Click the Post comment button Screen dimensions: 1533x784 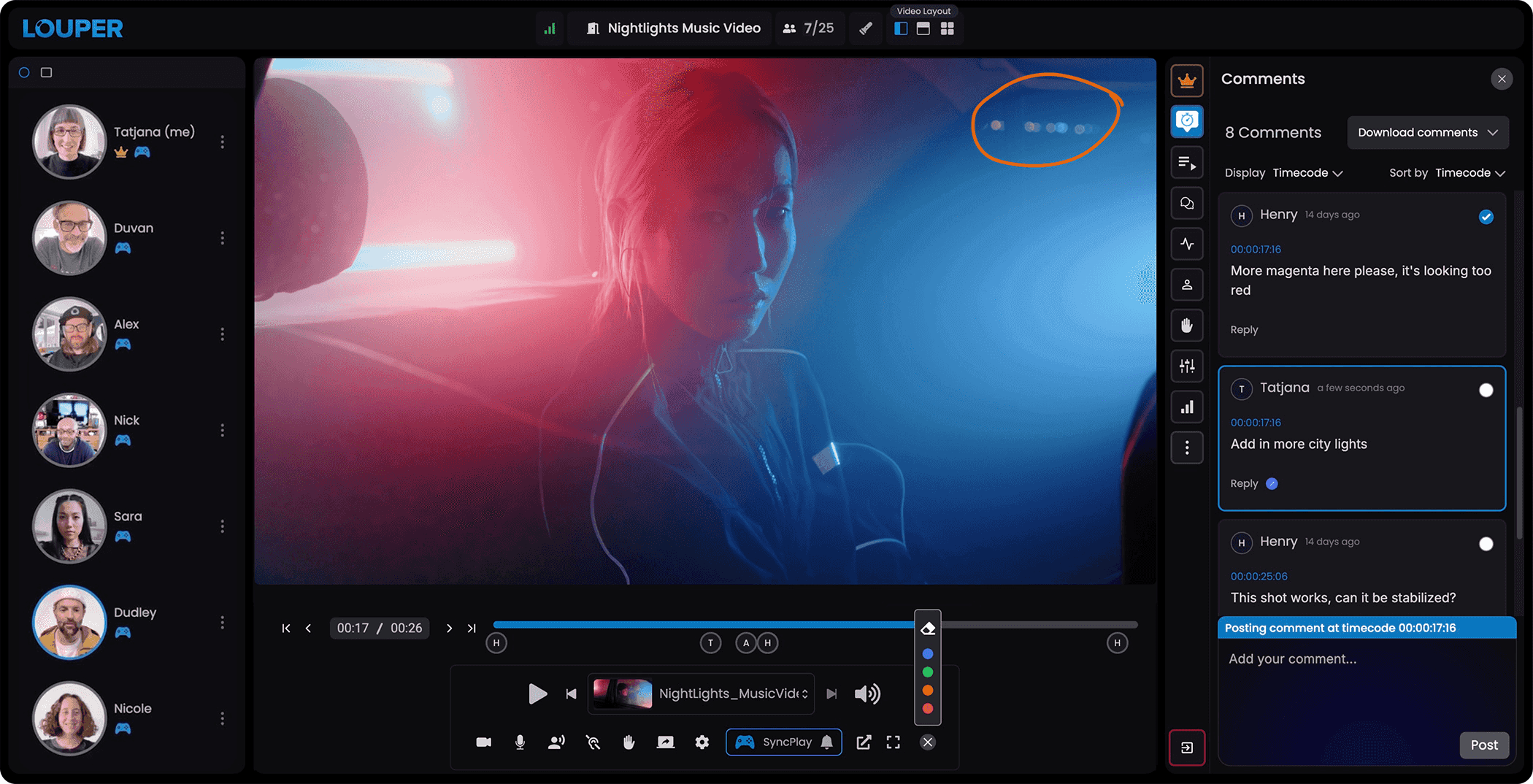pos(1484,745)
